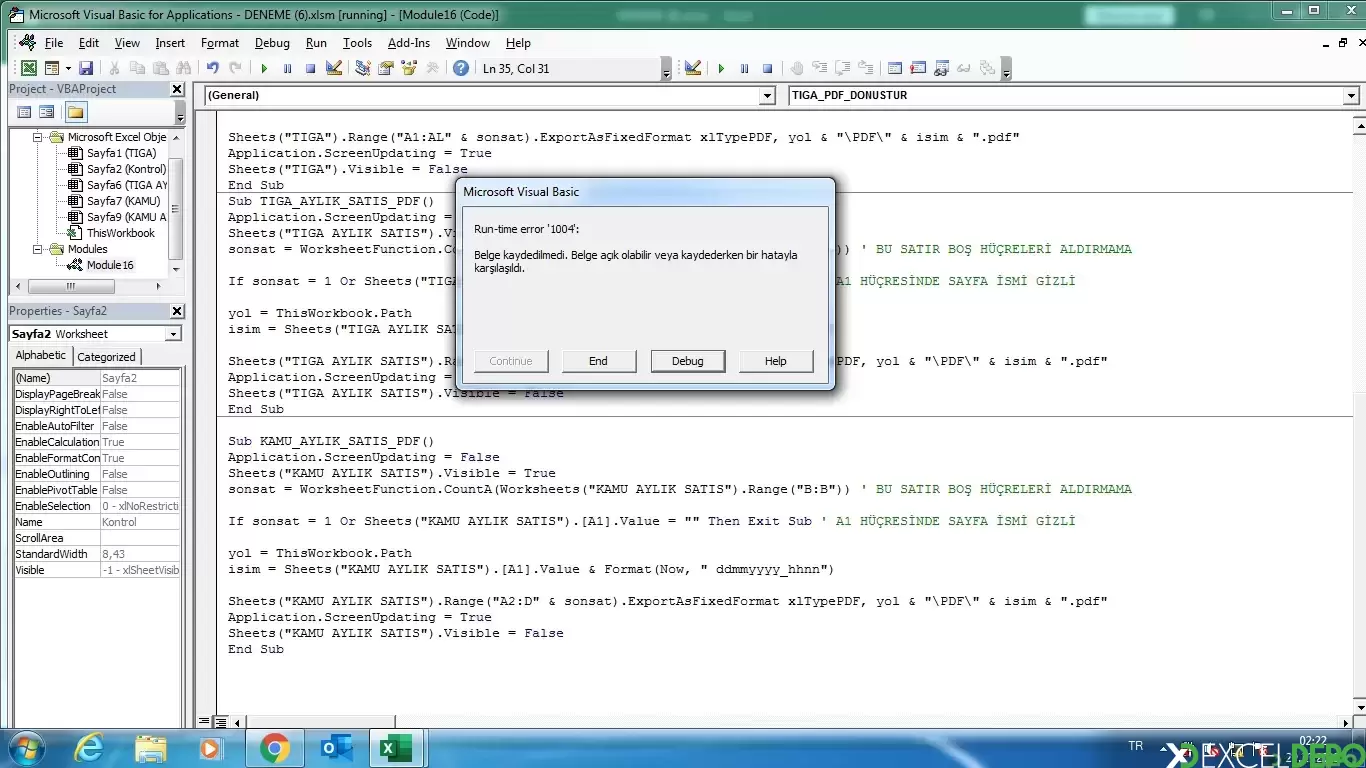Open the Immediate Window icon

click(917, 68)
